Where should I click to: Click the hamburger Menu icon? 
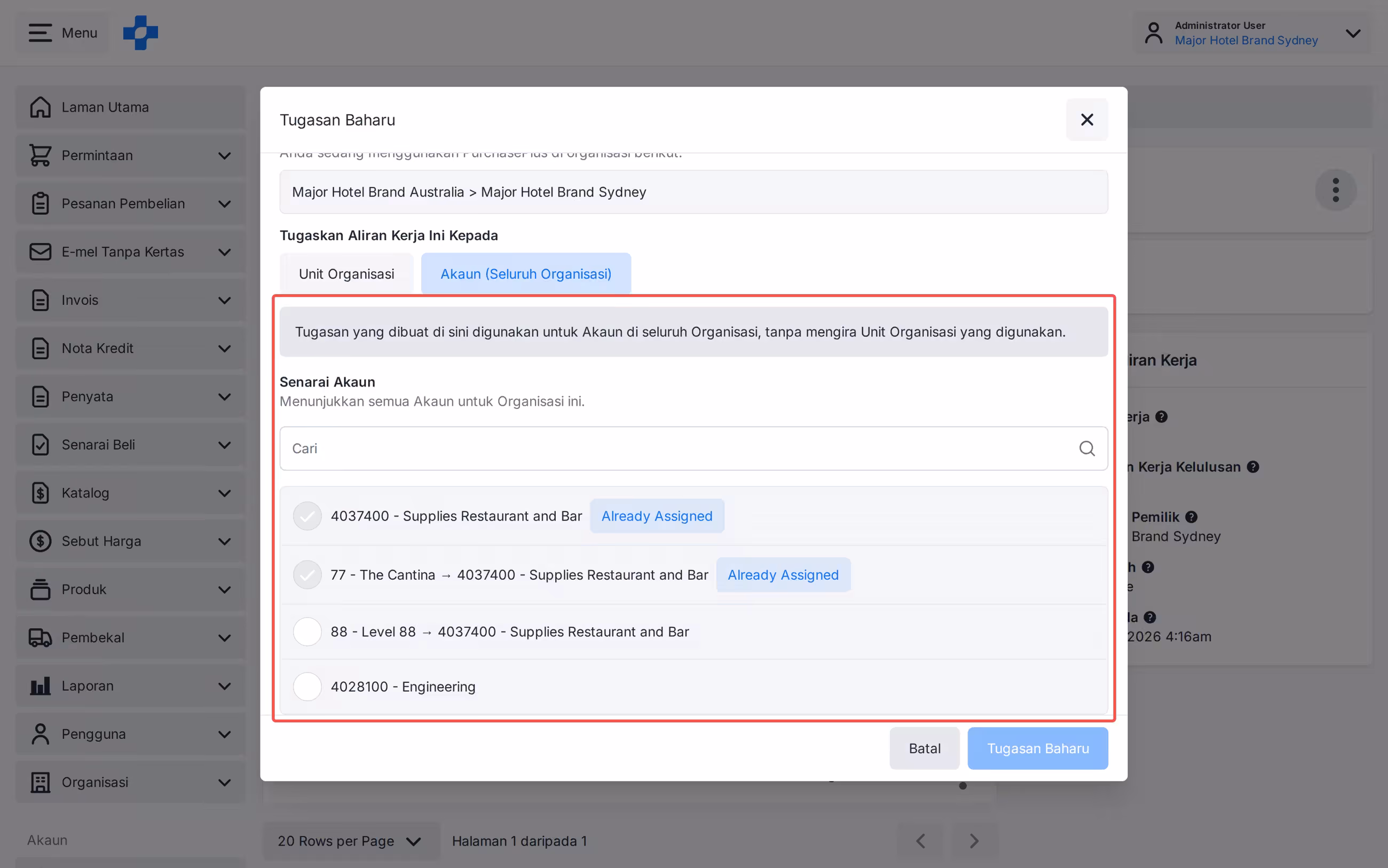[40, 33]
